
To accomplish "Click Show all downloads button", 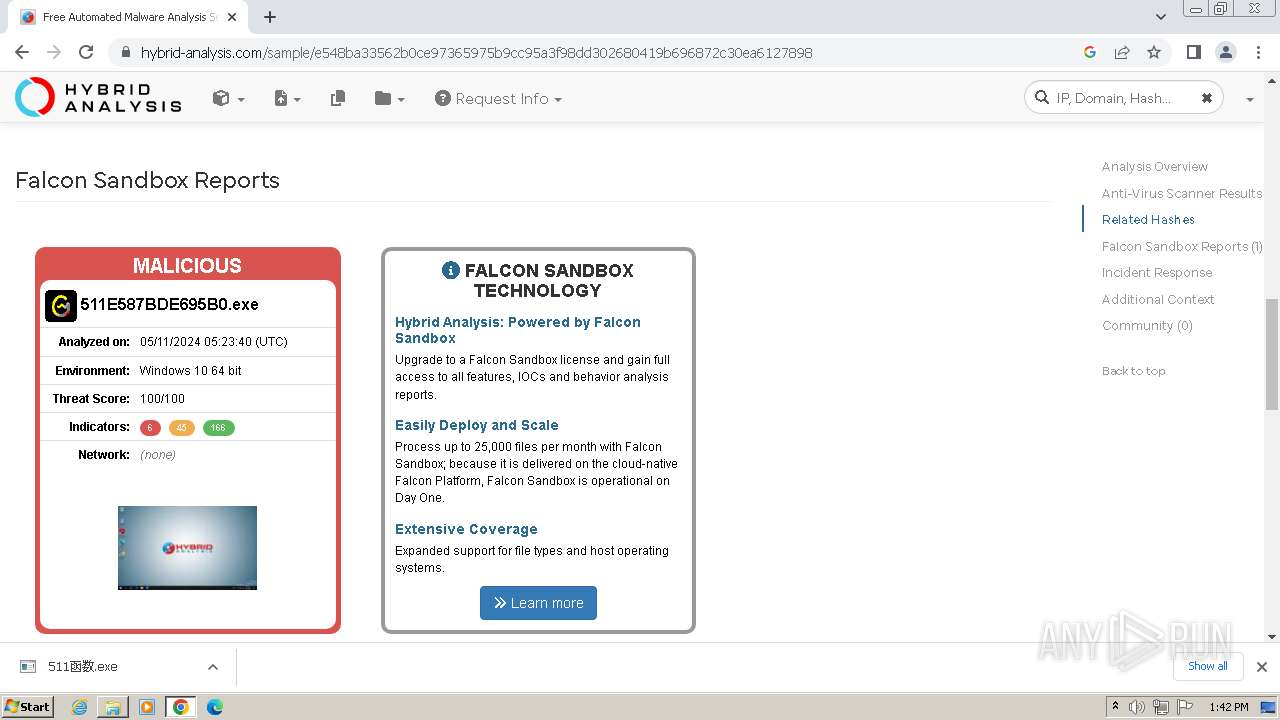I will point(1208,666).
